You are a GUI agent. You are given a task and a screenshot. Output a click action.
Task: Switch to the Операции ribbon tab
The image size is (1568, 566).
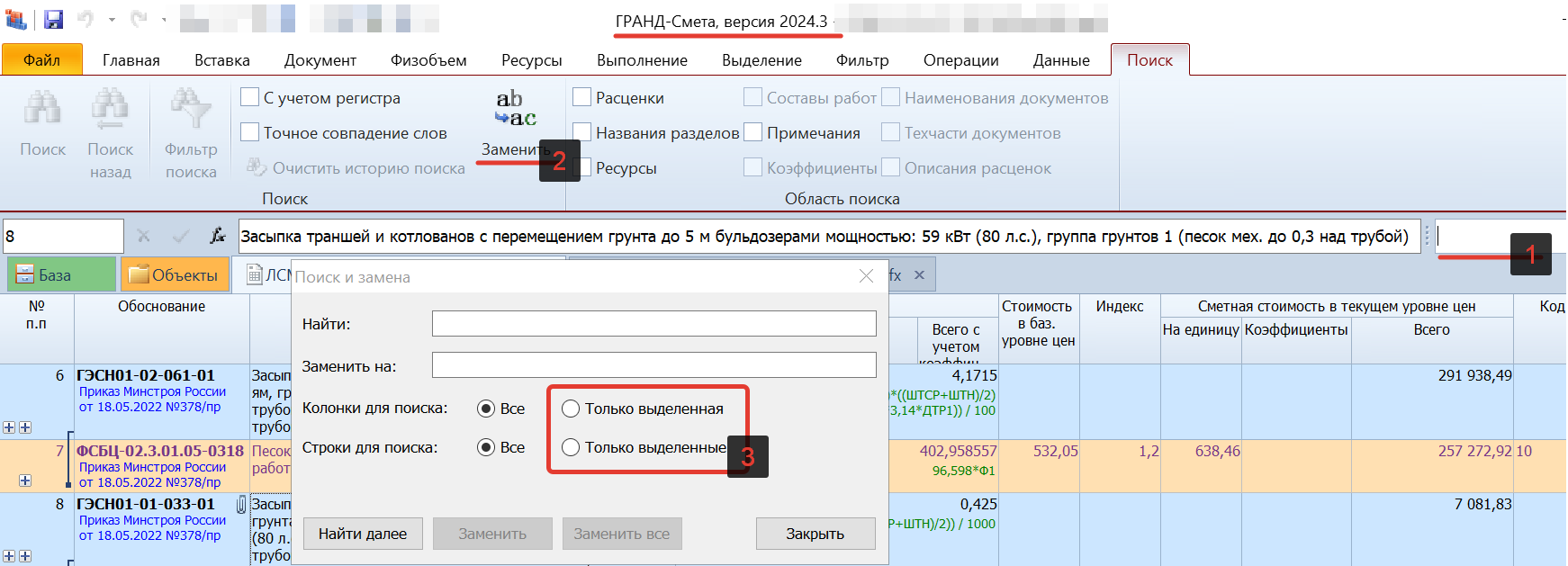point(961,60)
